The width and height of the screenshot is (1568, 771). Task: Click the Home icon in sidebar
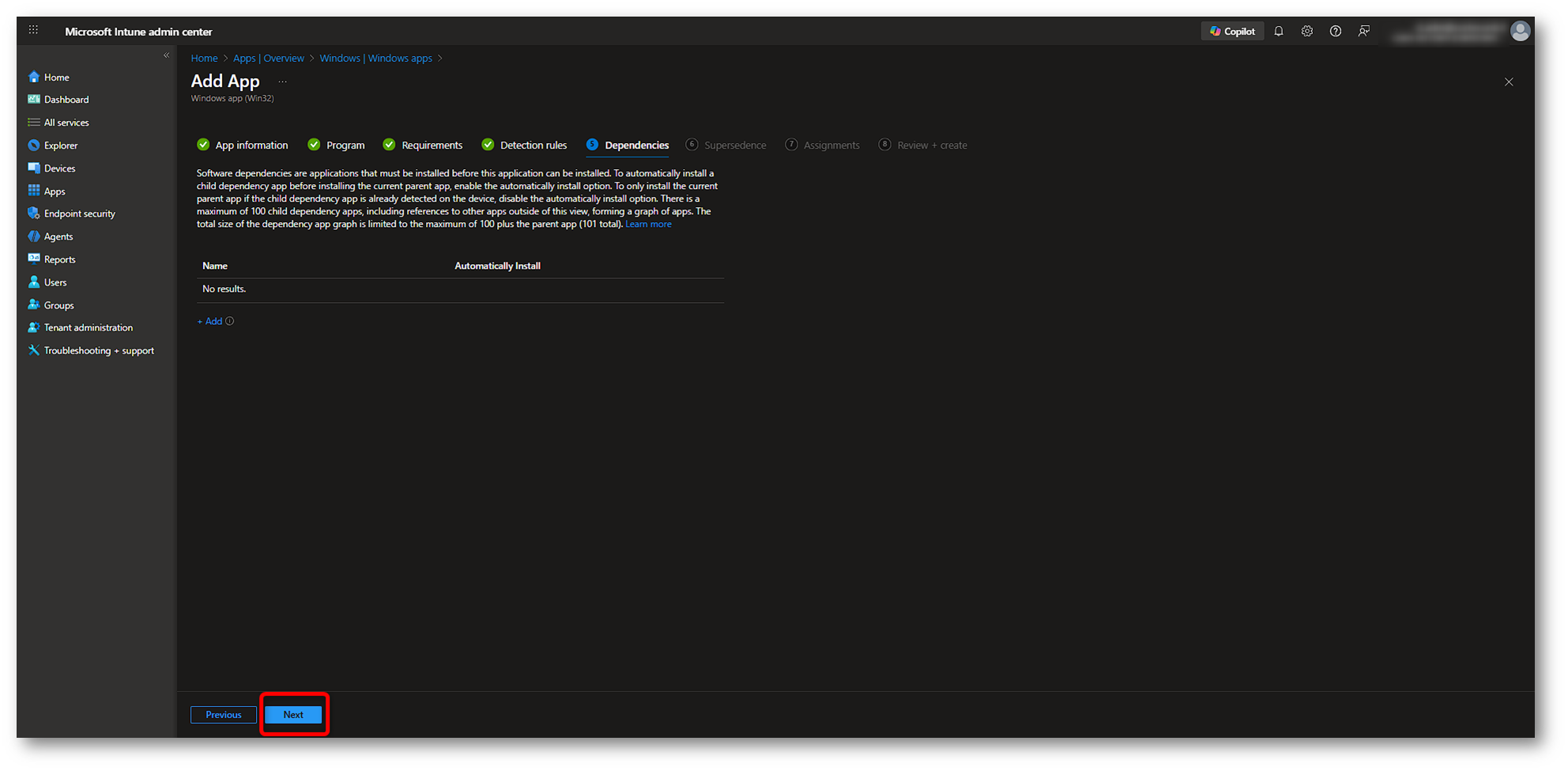tap(34, 77)
